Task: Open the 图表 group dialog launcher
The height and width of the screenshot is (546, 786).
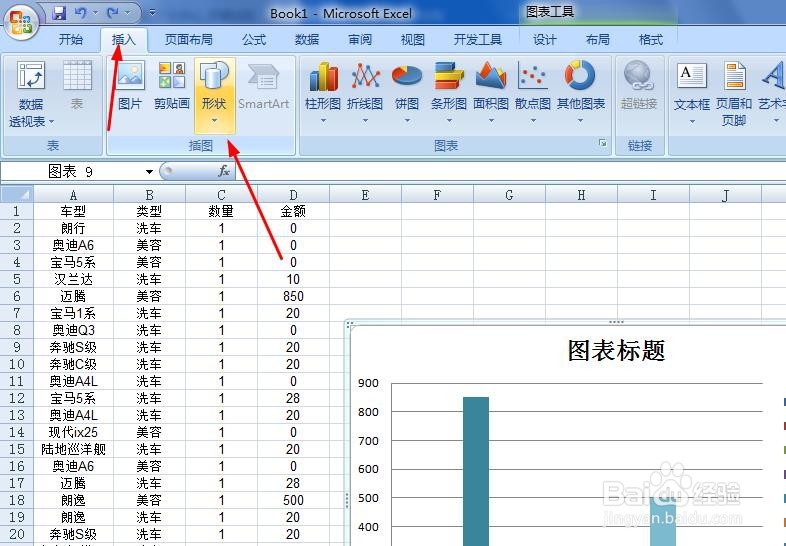Action: [602, 143]
